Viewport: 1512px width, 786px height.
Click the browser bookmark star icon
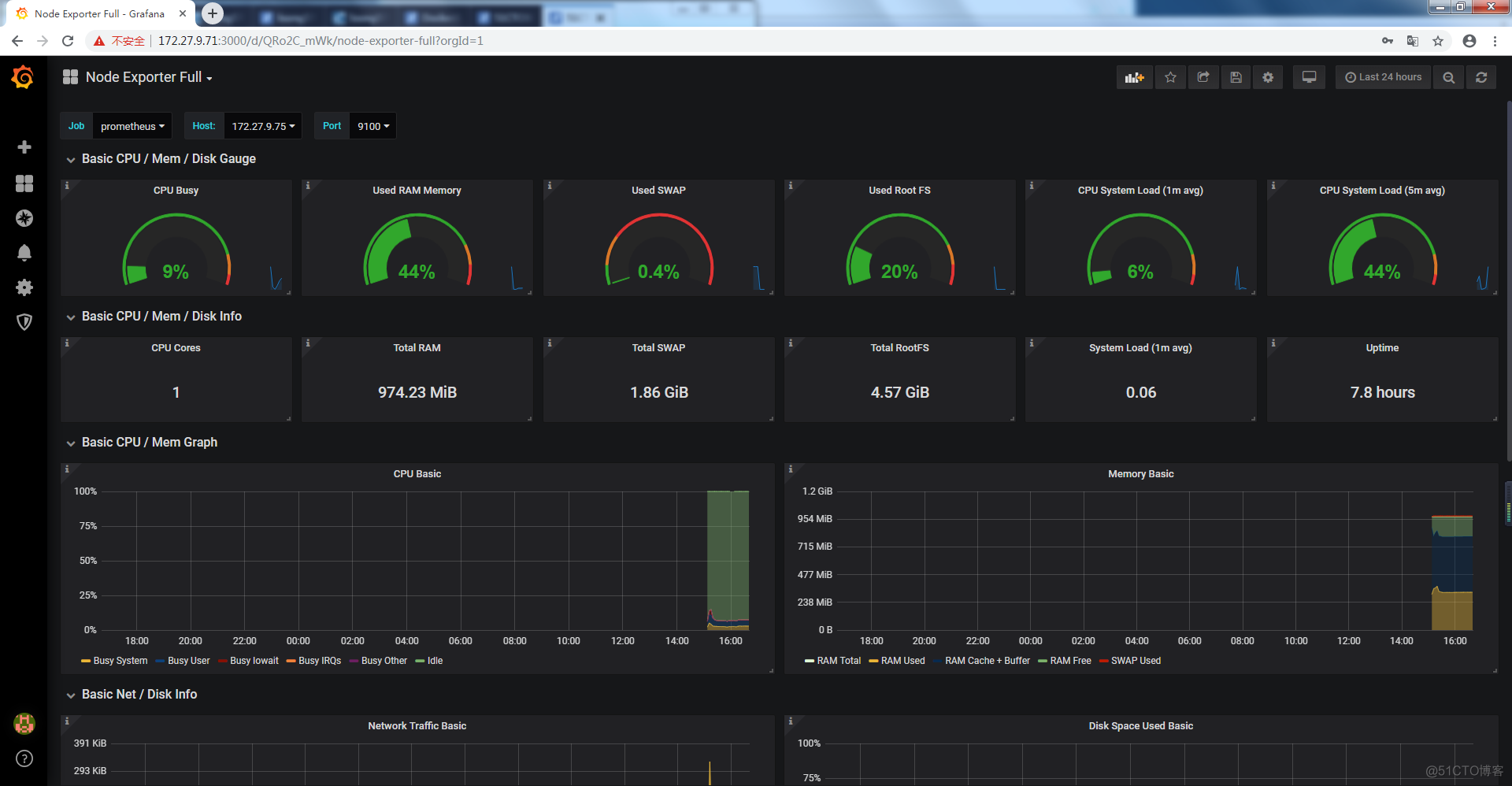click(x=1438, y=41)
